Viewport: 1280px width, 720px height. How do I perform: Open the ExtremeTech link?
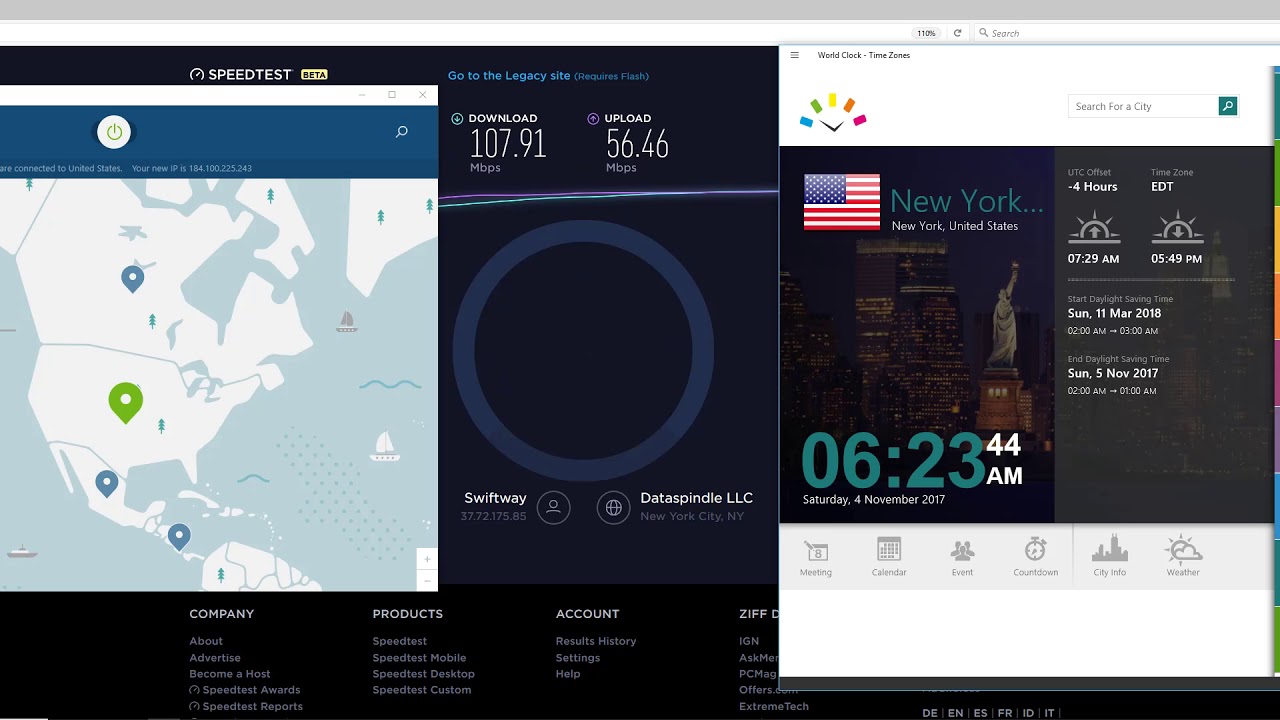click(774, 706)
